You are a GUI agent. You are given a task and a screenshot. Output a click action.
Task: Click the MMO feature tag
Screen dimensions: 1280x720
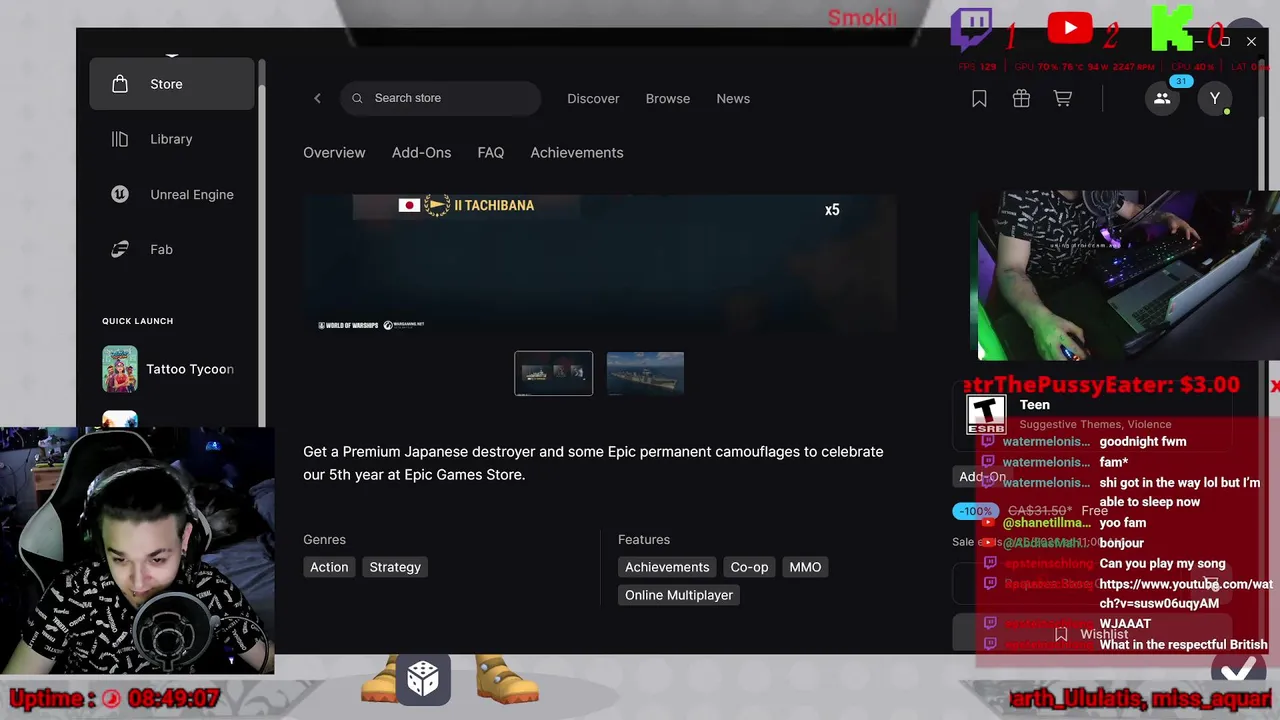(805, 567)
